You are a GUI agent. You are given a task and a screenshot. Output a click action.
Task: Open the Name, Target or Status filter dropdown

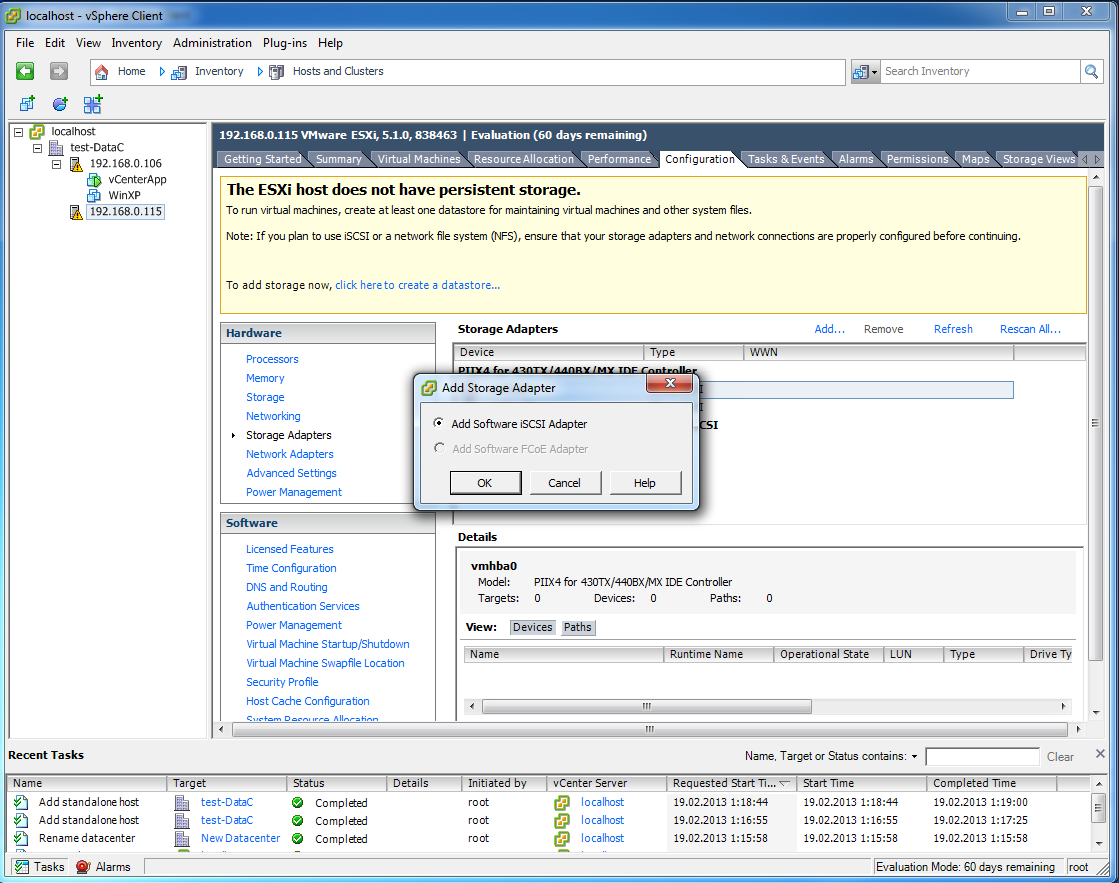tap(914, 757)
